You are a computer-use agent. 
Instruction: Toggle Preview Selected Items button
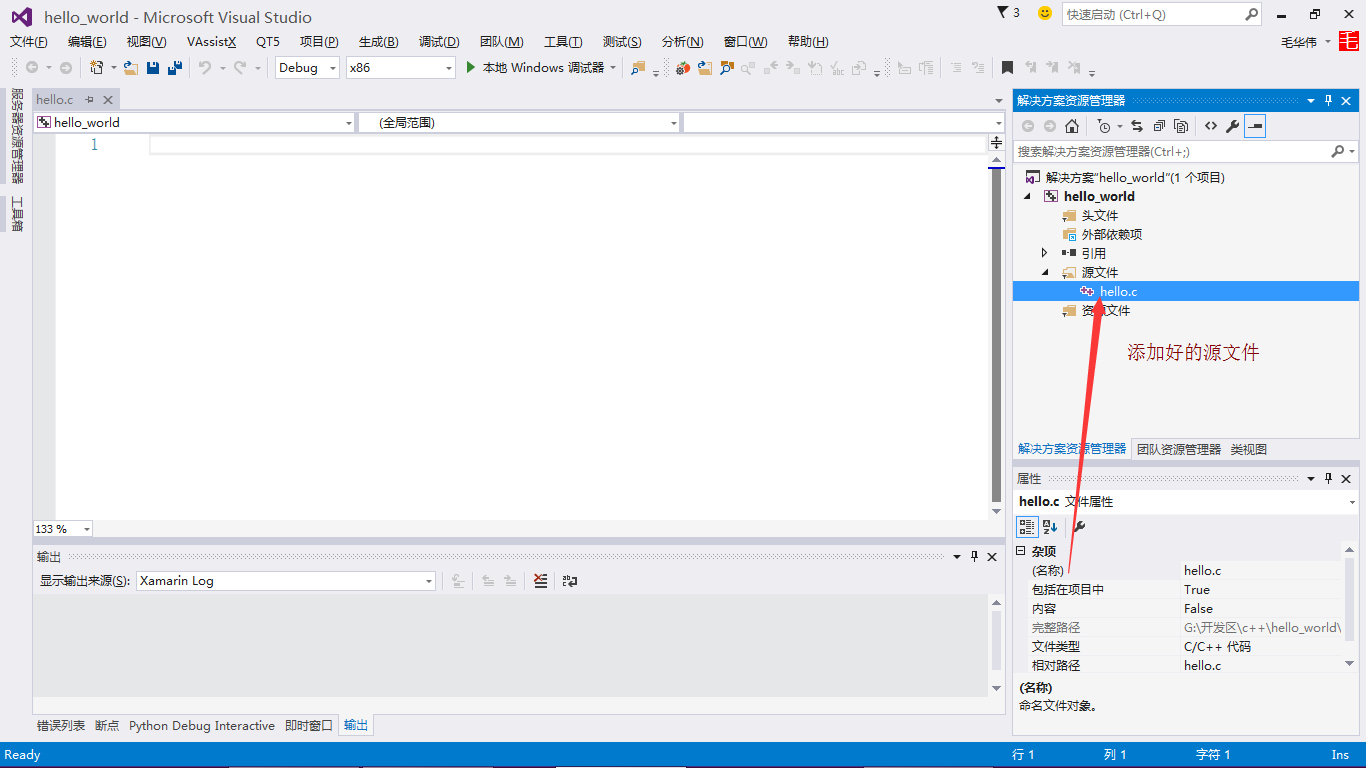pyautogui.click(x=1255, y=126)
